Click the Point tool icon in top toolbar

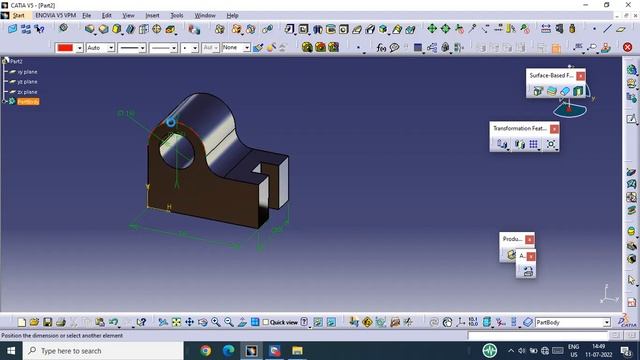594,29
